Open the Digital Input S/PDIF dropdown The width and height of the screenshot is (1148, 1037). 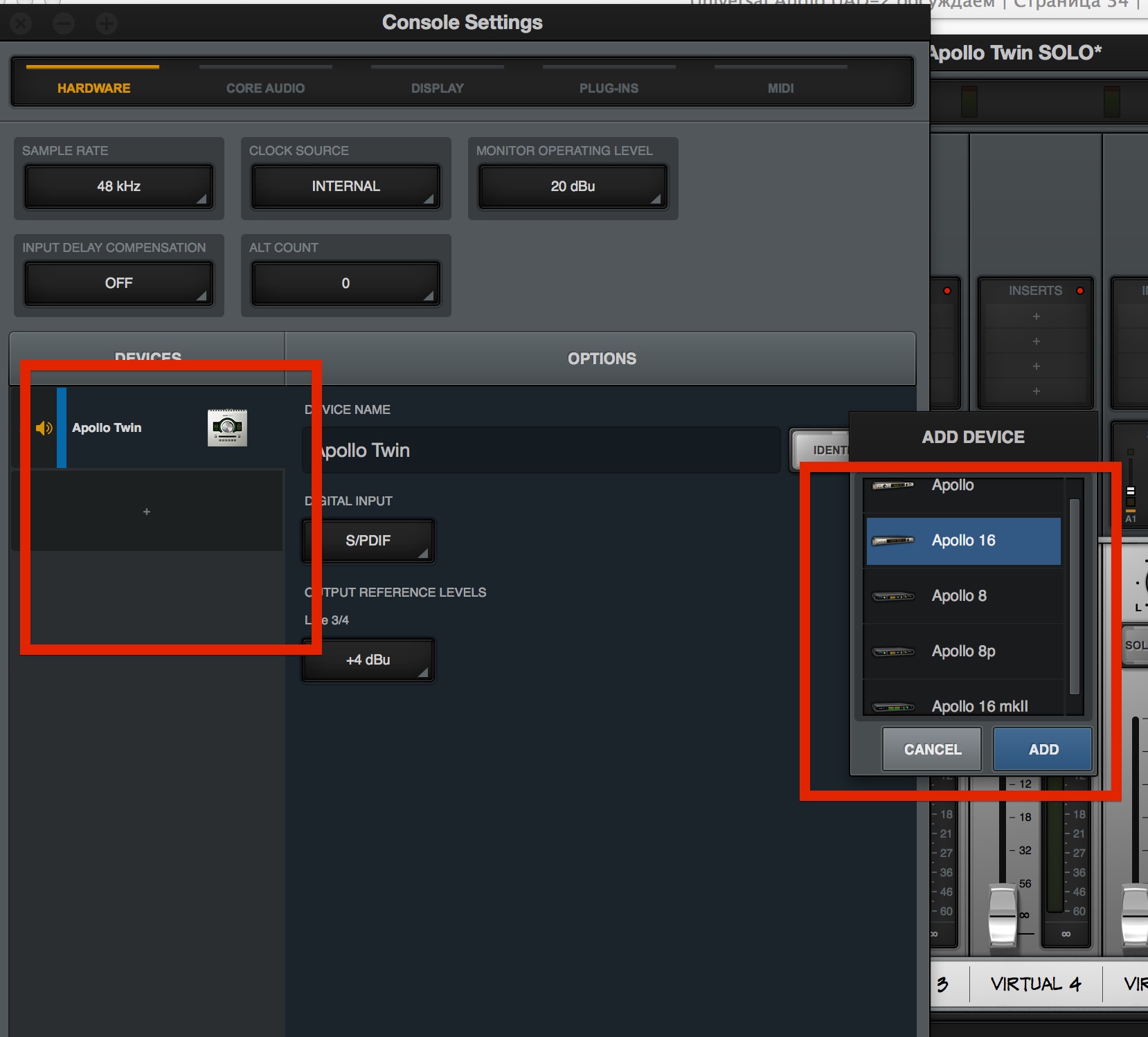[x=368, y=541]
